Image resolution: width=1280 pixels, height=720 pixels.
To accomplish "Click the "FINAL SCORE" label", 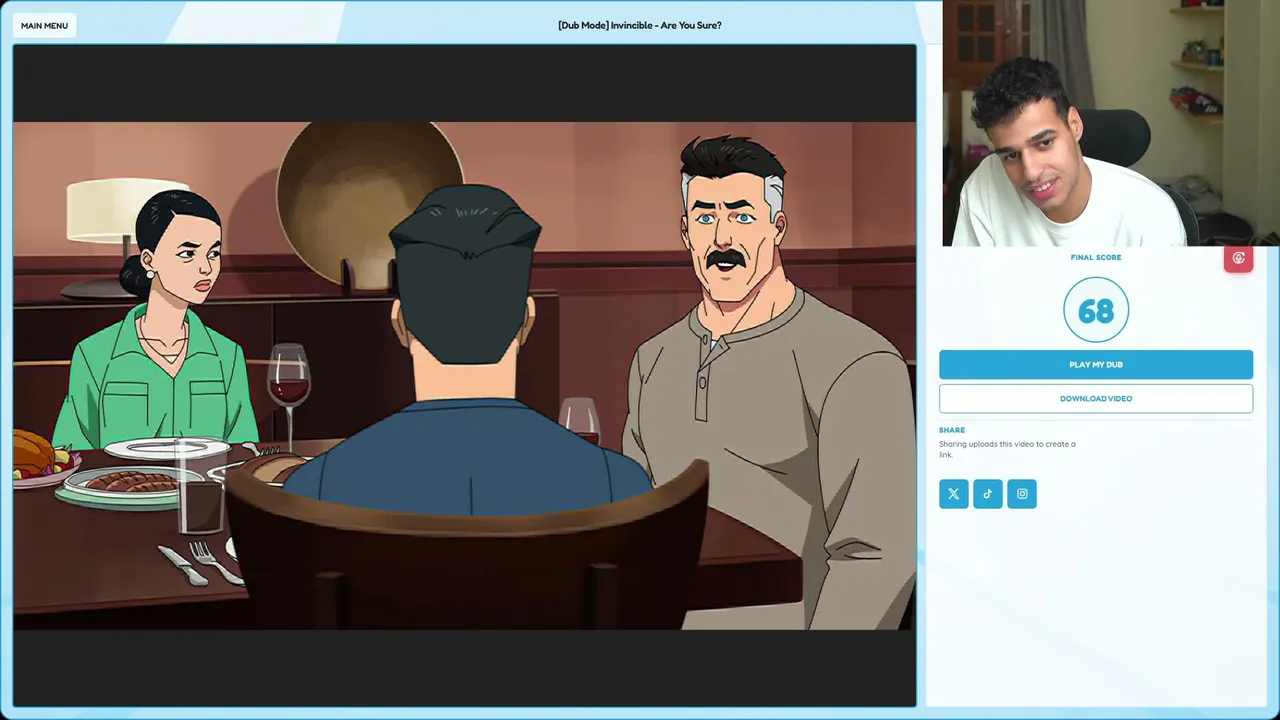I will pos(1096,257).
